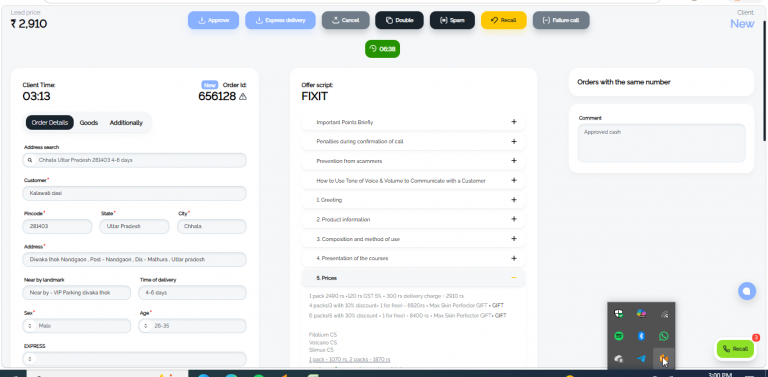
Task: Click the City field Chhata
Action: 212,226
